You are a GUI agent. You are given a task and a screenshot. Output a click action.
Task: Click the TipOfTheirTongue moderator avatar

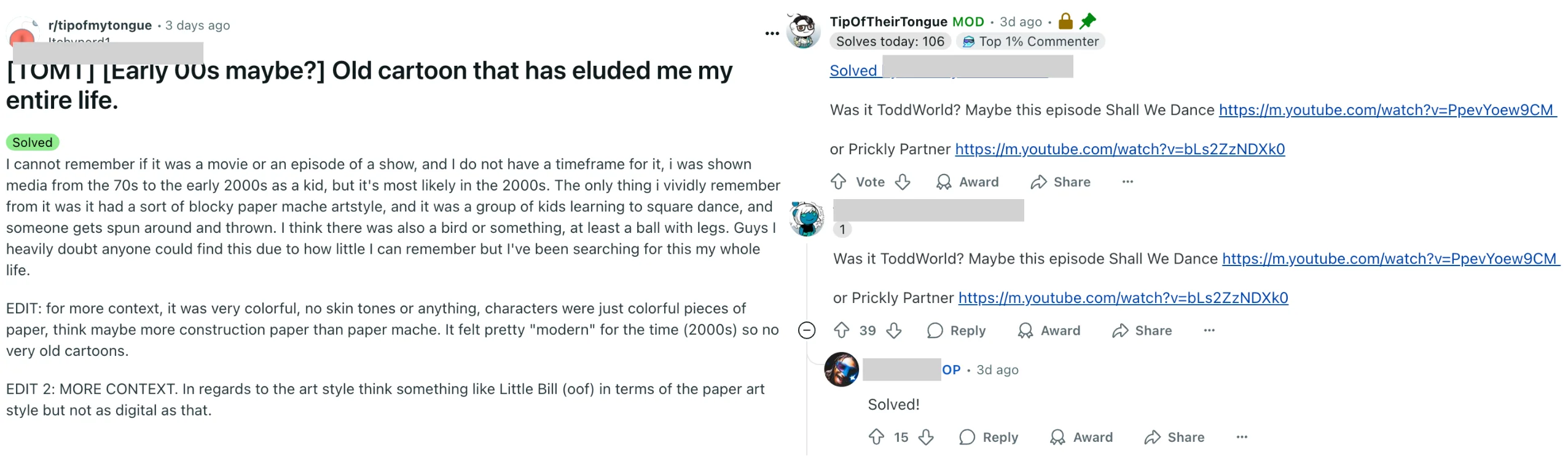coord(804,31)
